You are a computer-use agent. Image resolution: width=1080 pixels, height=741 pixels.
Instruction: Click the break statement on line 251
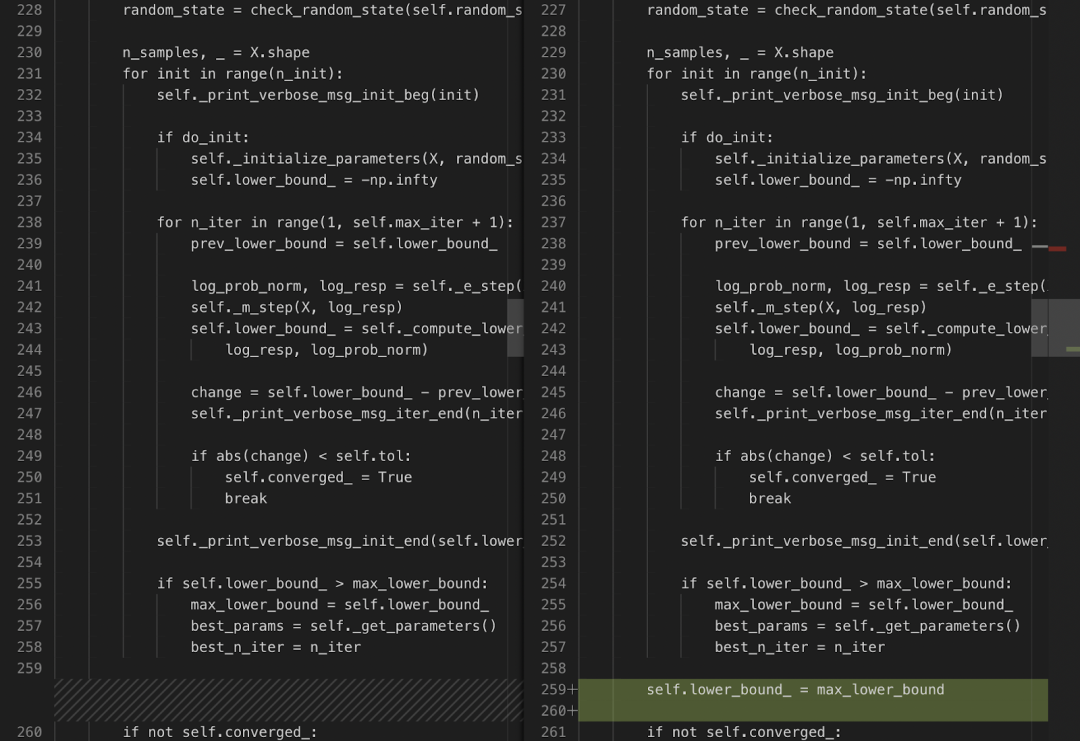245,499
